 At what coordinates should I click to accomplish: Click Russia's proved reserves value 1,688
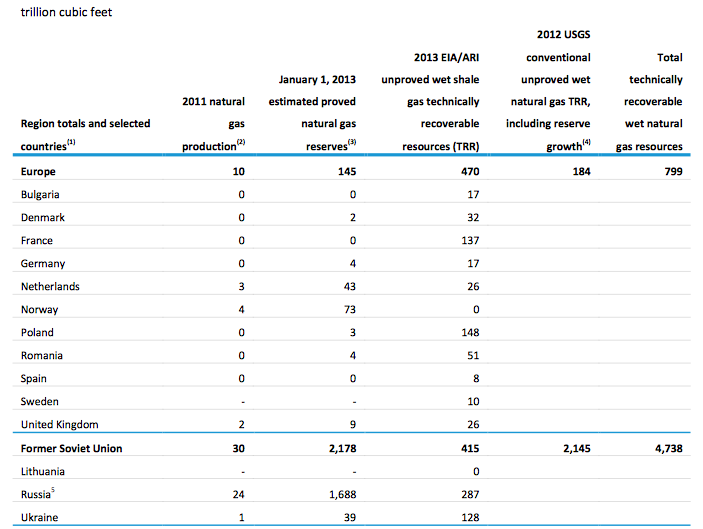[343, 494]
